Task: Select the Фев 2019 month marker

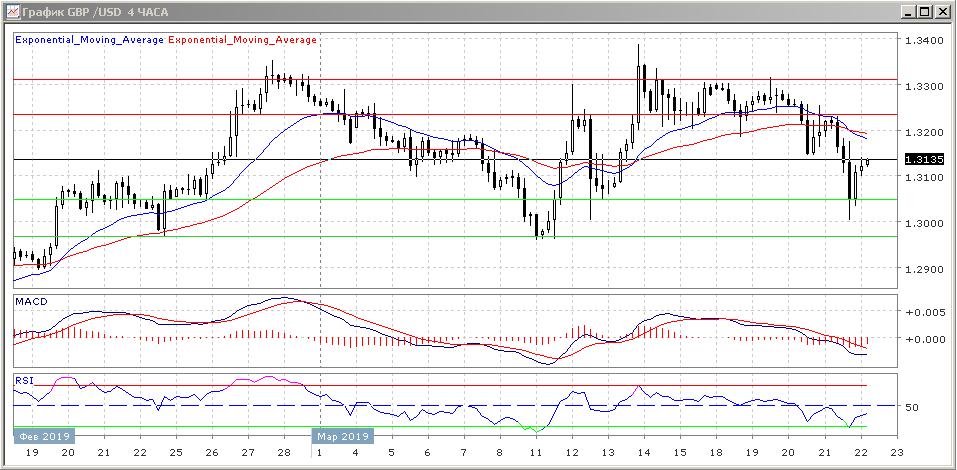Action: point(42,437)
